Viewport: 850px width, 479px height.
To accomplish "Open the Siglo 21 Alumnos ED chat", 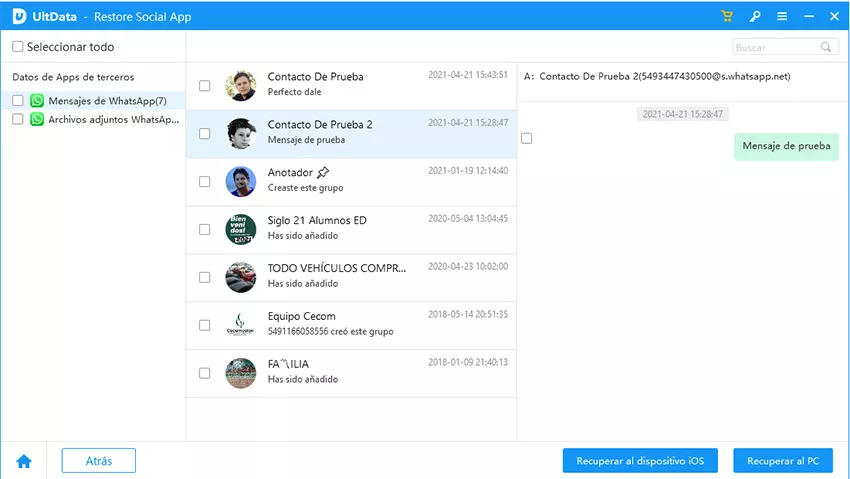I will coord(351,229).
